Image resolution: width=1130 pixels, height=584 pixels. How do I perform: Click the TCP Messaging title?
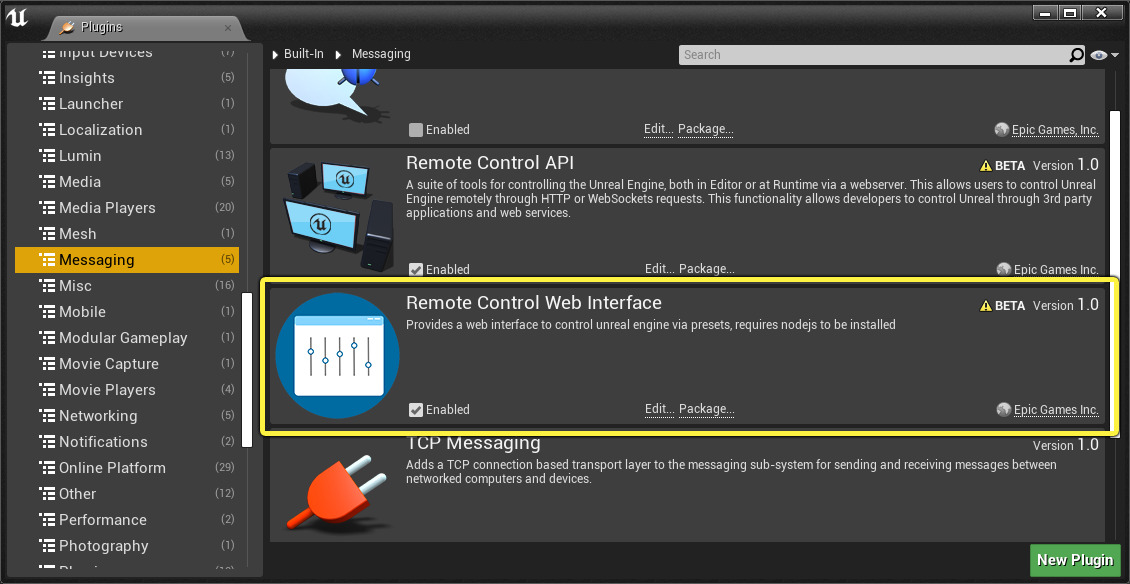473,442
